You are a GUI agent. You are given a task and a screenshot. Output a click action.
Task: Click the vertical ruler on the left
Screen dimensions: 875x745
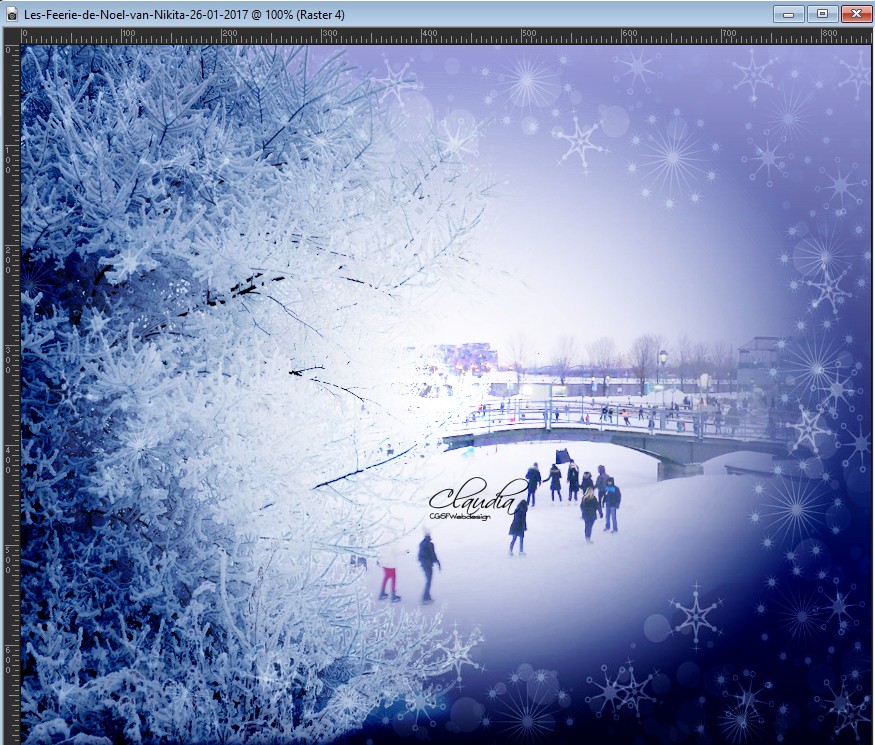click(x=12, y=395)
